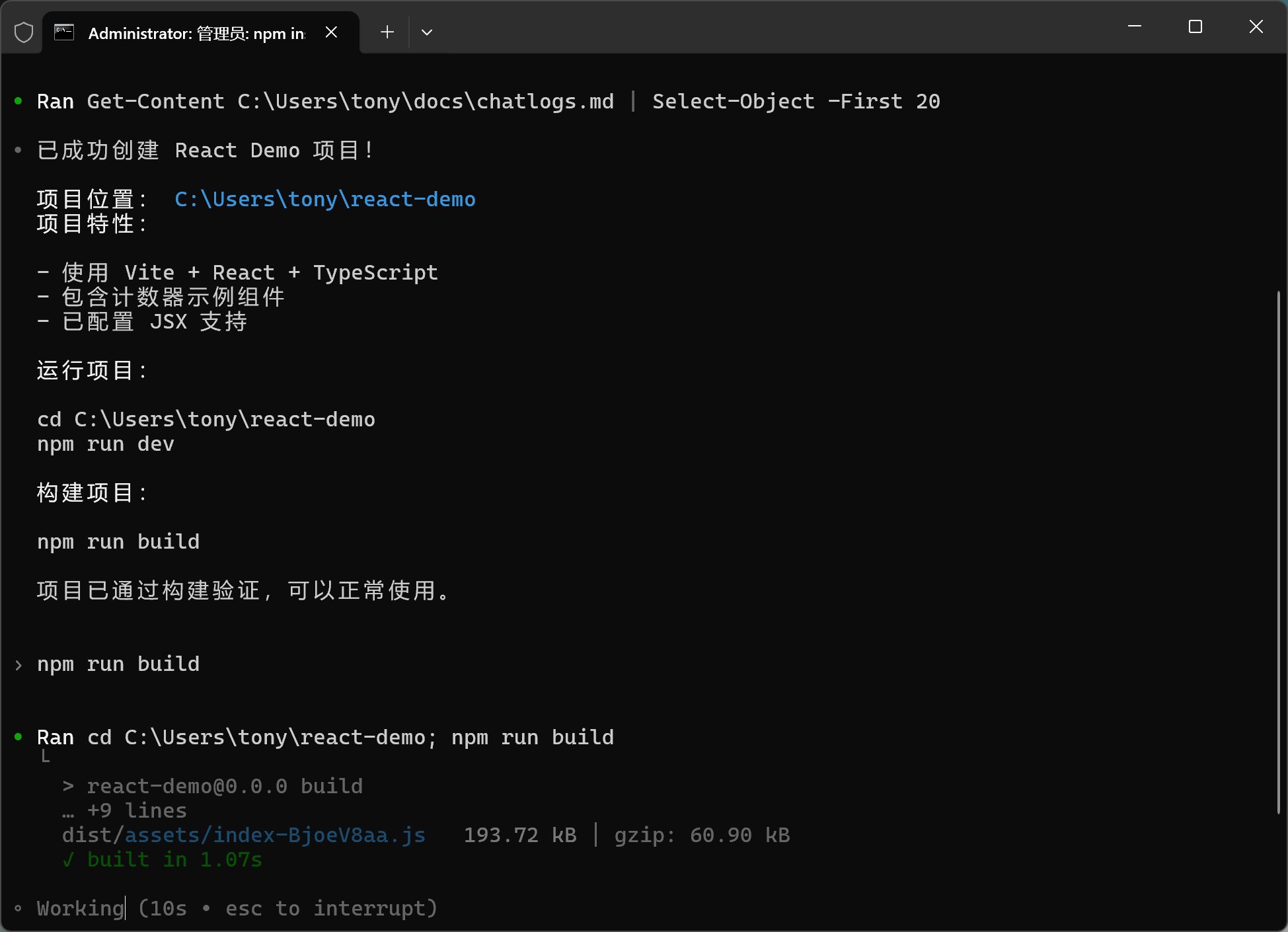1288x932 pixels.
Task: Minimize the terminal window
Action: [1135, 26]
